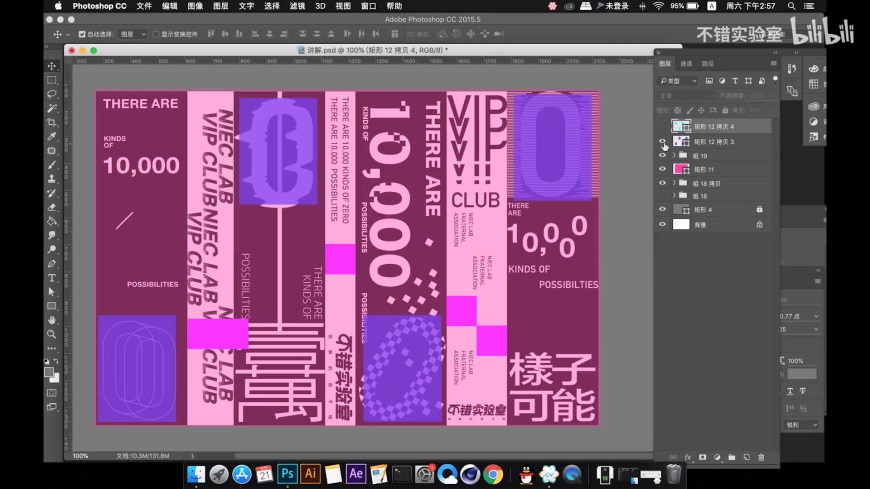
Task: Hide group 组 18 拷贝
Action: tap(662, 183)
